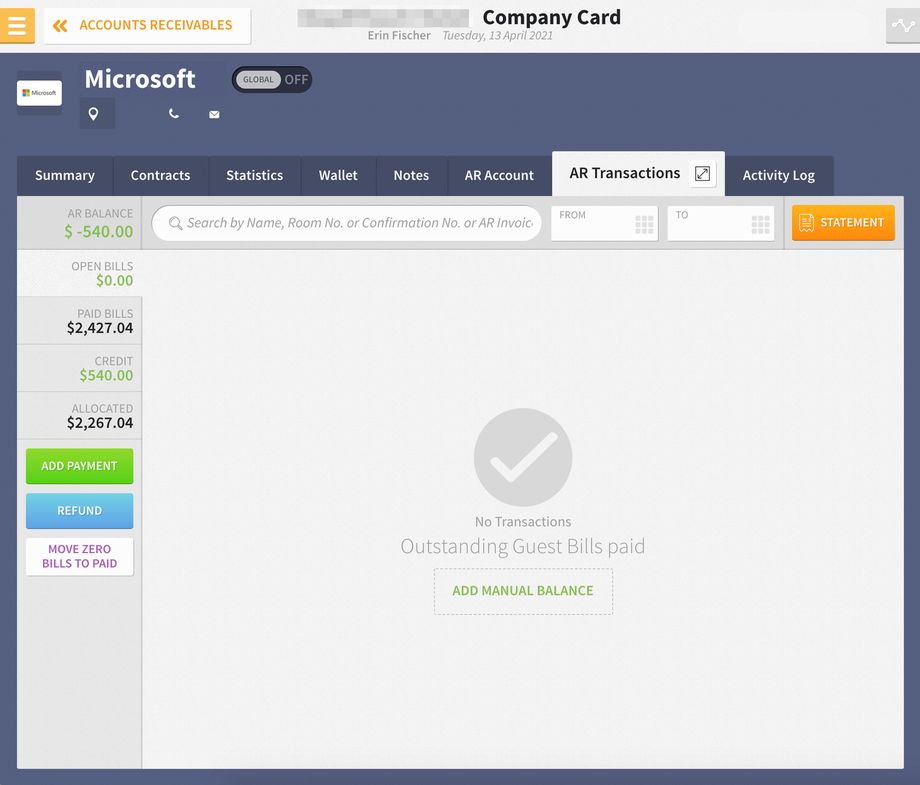Click the Company Card title
This screenshot has height=785, width=920.
(x=551, y=18)
